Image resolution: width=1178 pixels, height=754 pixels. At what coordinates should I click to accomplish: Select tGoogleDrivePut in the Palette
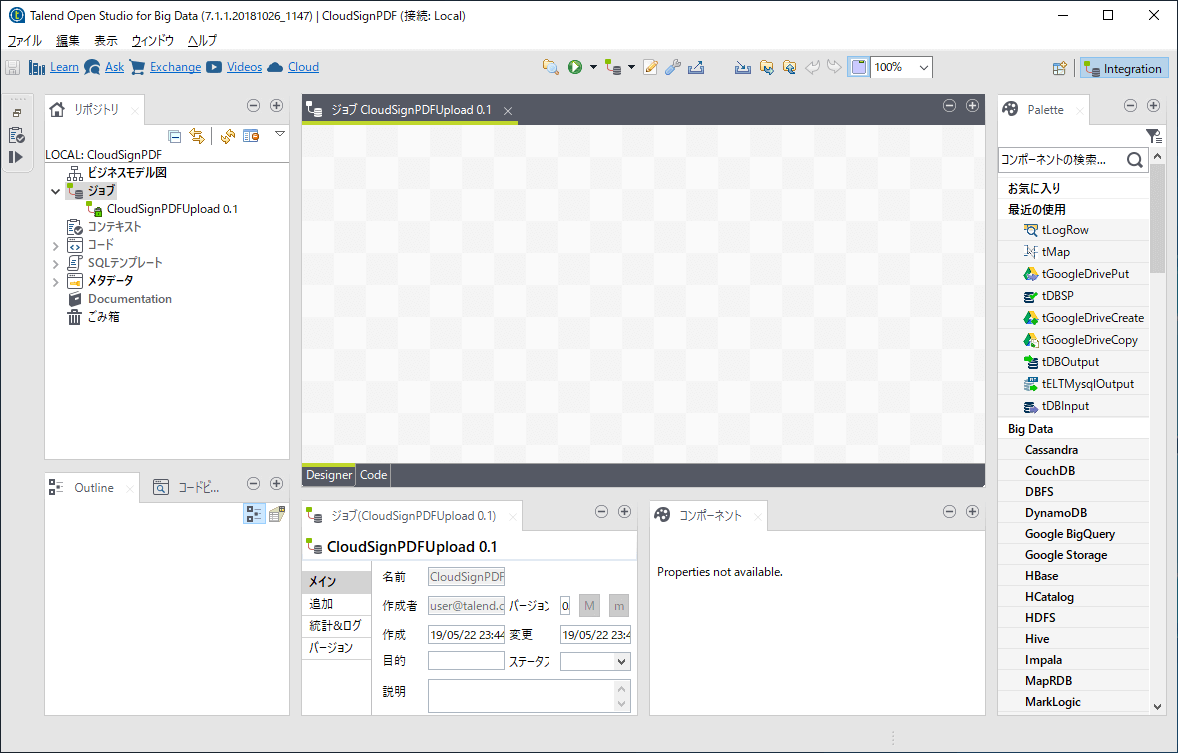1085,274
